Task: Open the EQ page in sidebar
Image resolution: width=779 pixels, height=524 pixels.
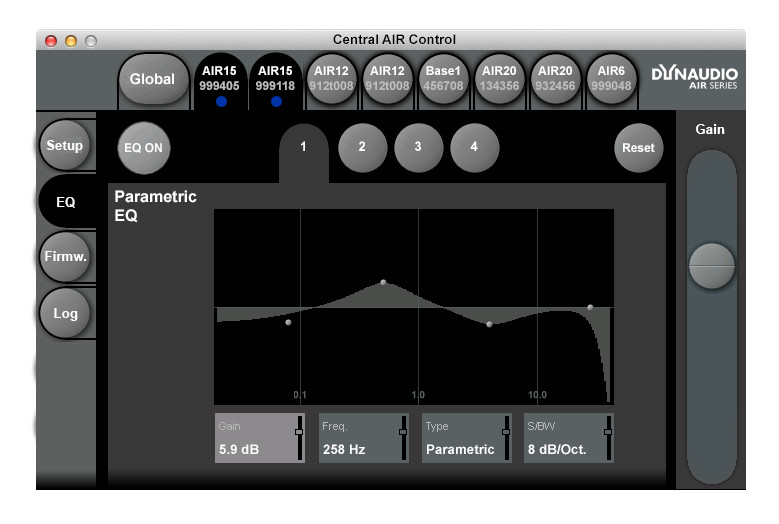Action: pyautogui.click(x=66, y=202)
